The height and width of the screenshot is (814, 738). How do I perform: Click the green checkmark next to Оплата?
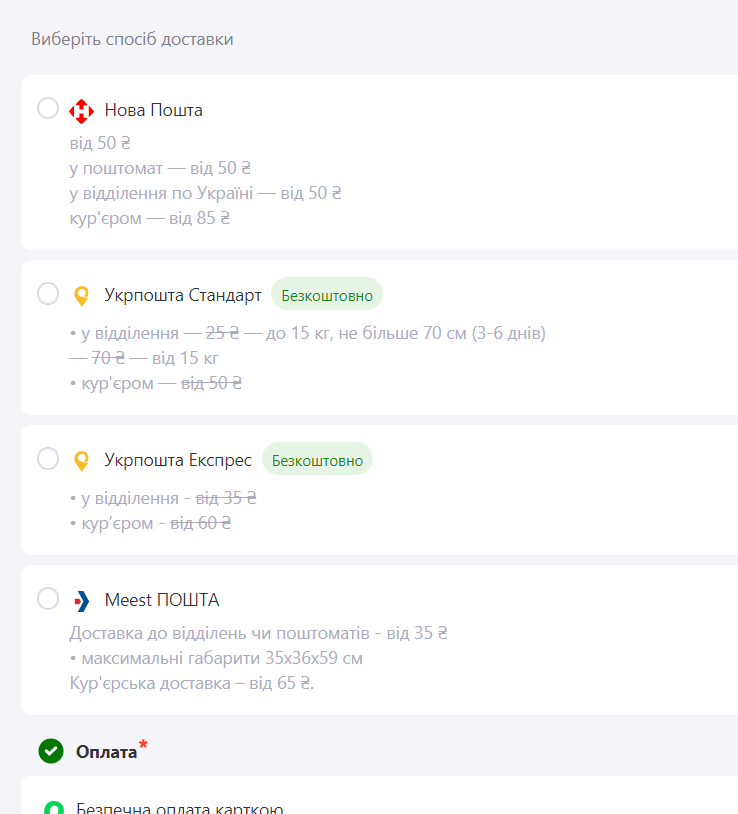click(51, 751)
